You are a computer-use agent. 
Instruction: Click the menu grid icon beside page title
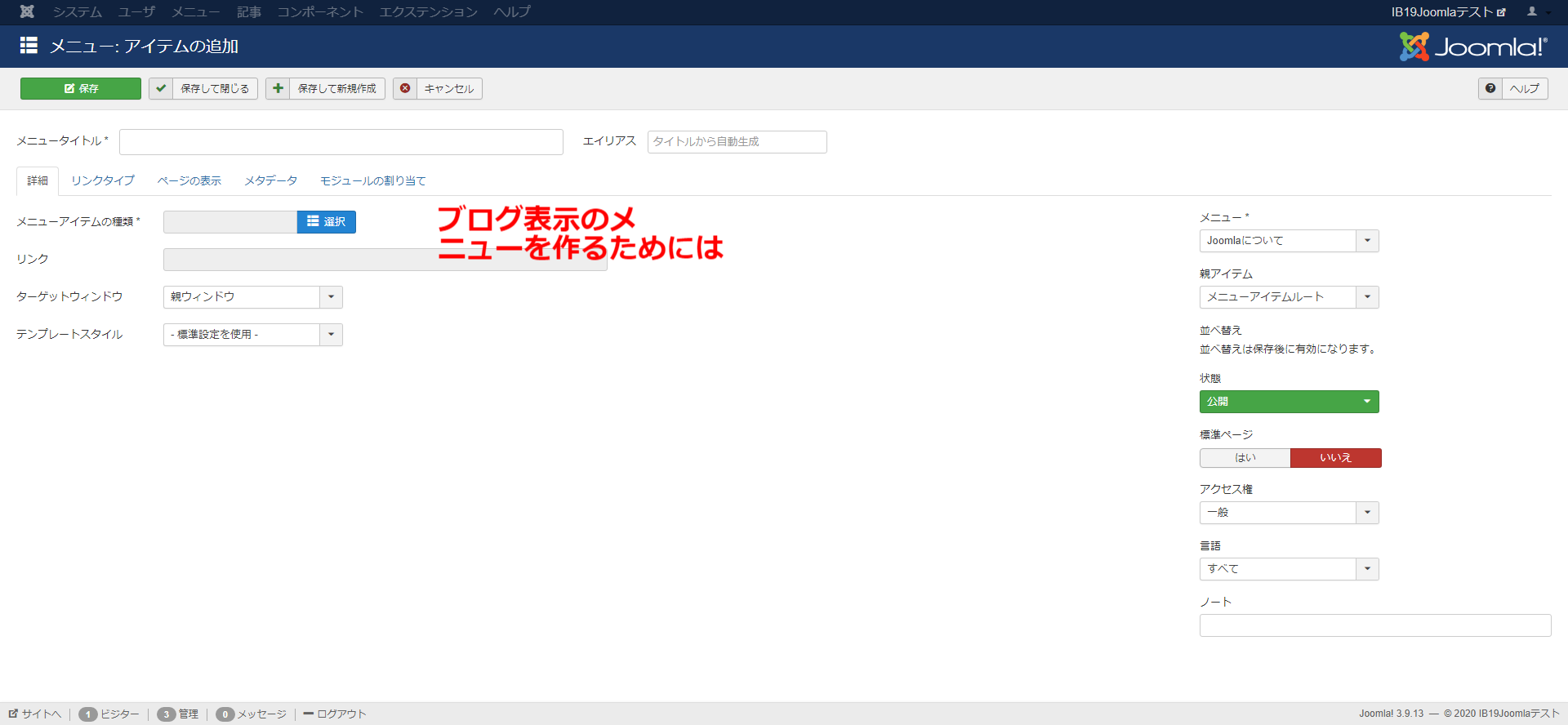click(x=29, y=46)
